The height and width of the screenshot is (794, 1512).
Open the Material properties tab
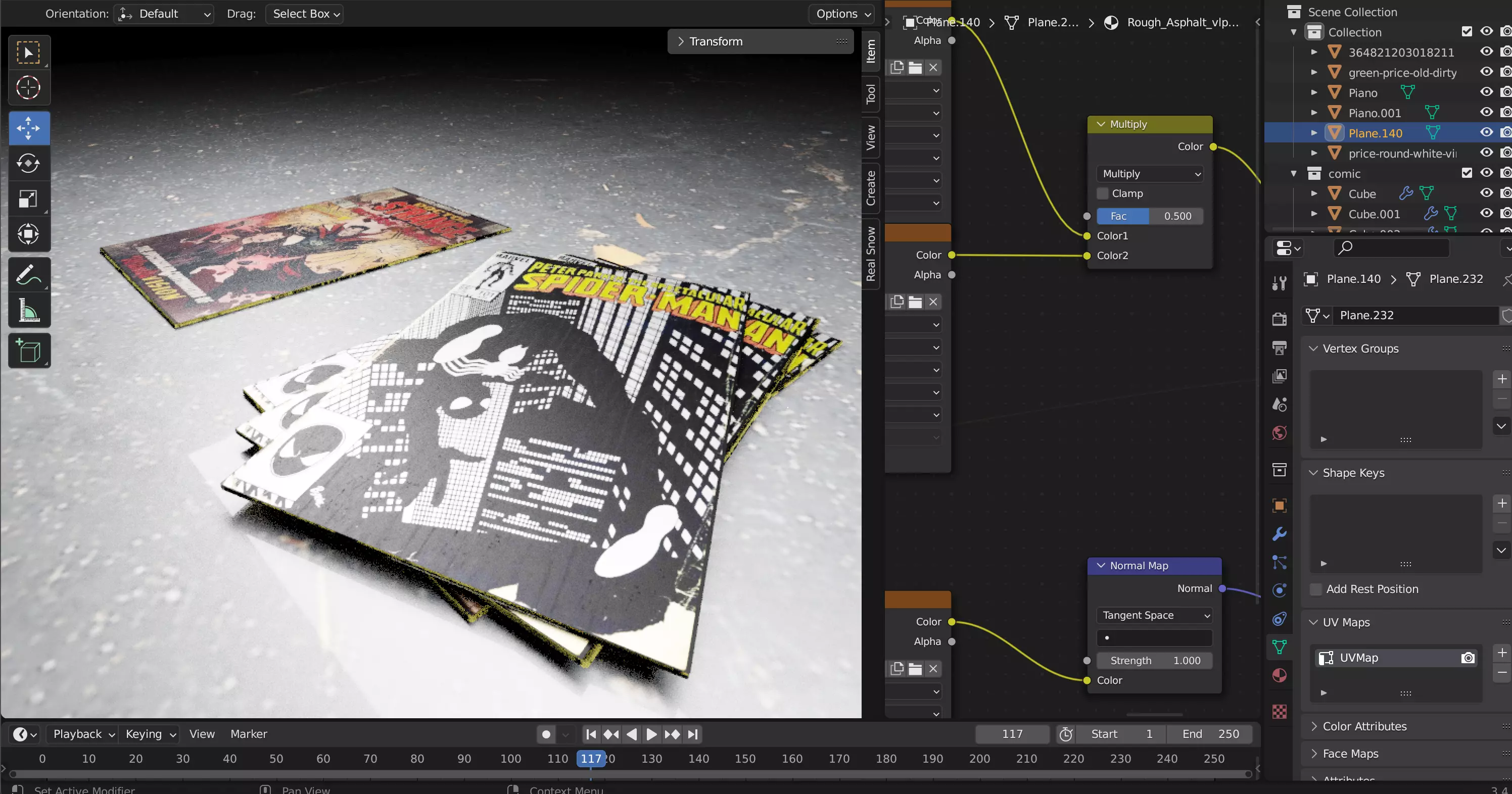point(1280,675)
